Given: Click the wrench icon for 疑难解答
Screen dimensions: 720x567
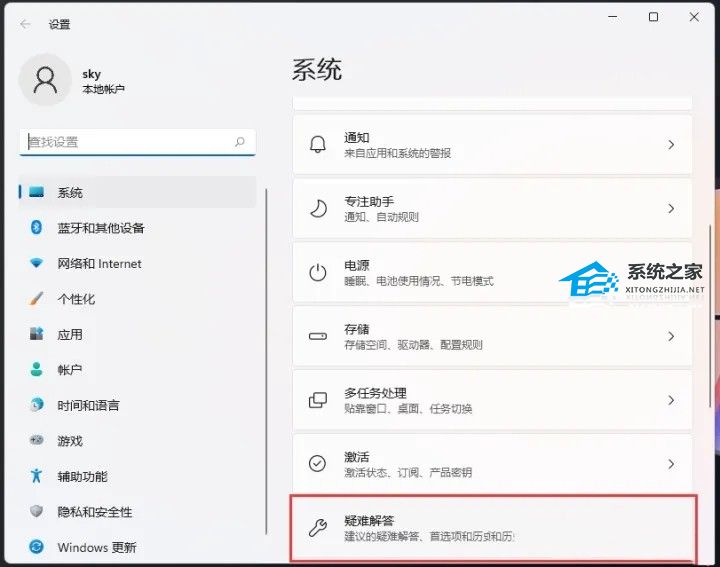Looking at the screenshot, I should coord(318,528).
